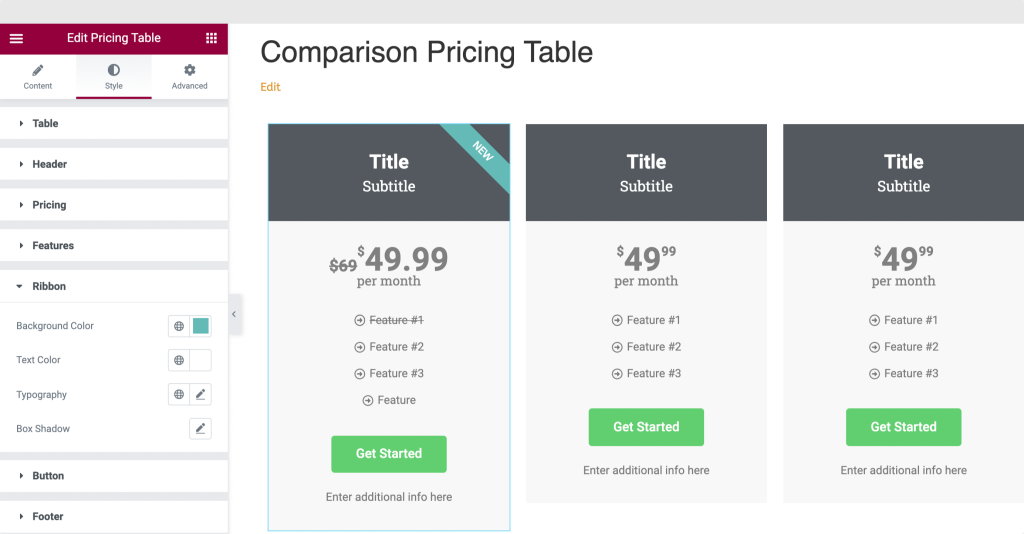Collapse the editor panel with arrow handle

coord(234,315)
